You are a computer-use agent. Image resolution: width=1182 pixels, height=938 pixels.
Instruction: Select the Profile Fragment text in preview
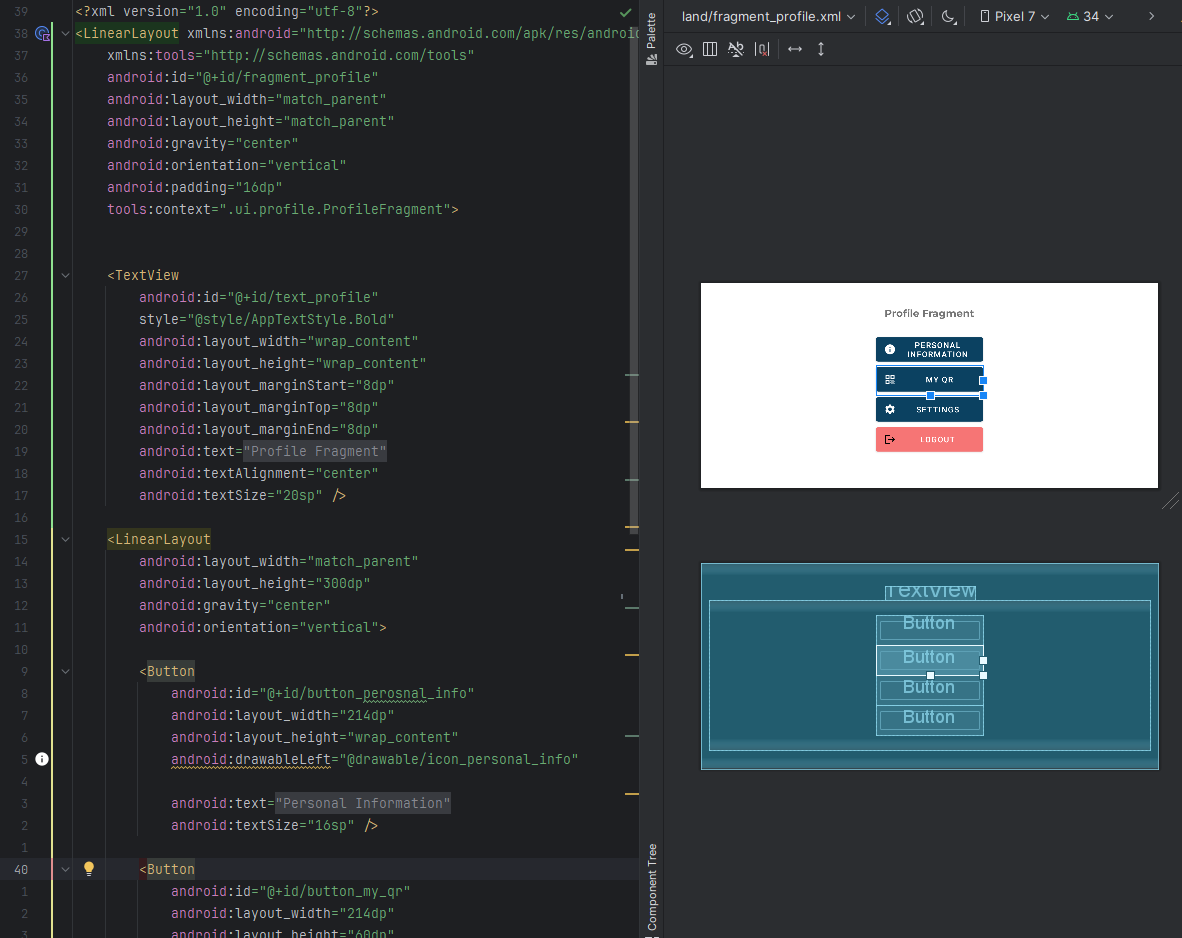click(929, 314)
